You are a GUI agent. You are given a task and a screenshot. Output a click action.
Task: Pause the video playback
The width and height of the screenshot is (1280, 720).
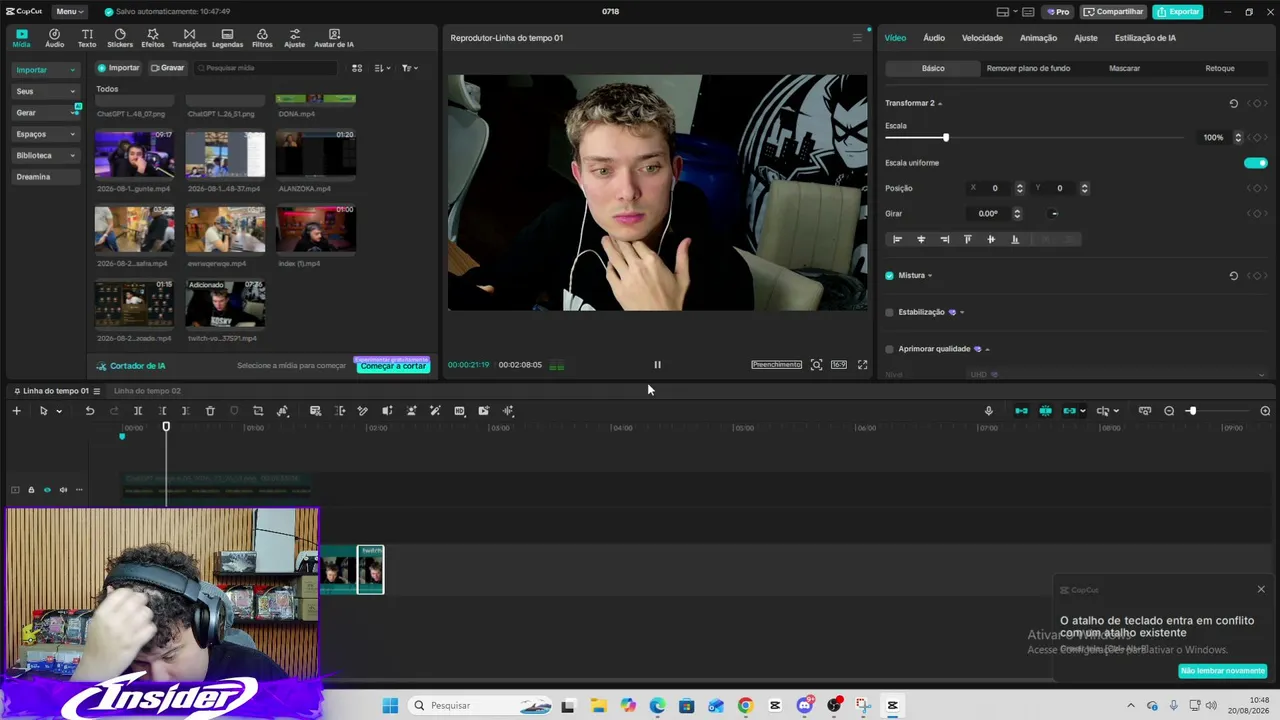[x=657, y=365]
